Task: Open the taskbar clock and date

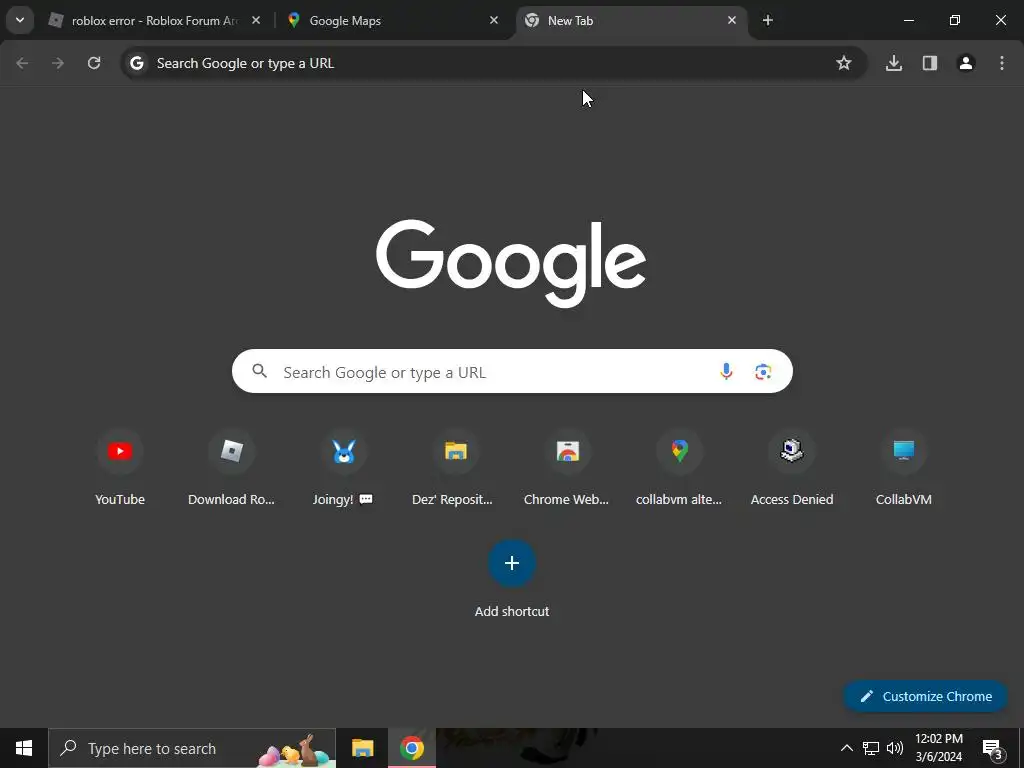Action: 939,748
